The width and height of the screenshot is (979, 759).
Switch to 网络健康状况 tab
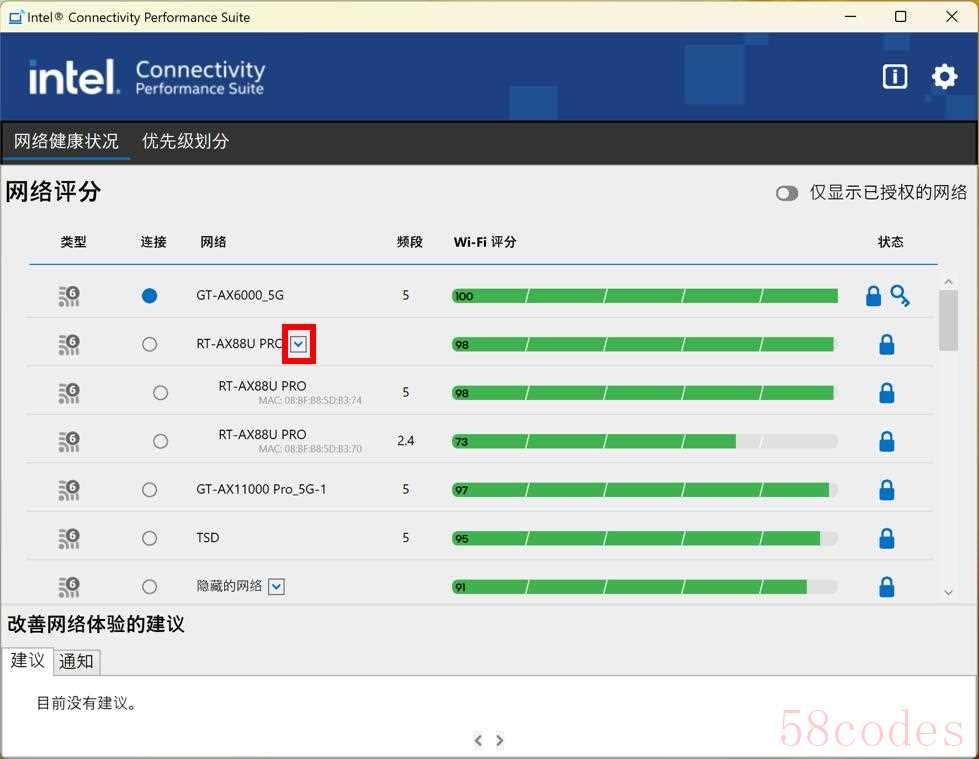[x=66, y=141]
